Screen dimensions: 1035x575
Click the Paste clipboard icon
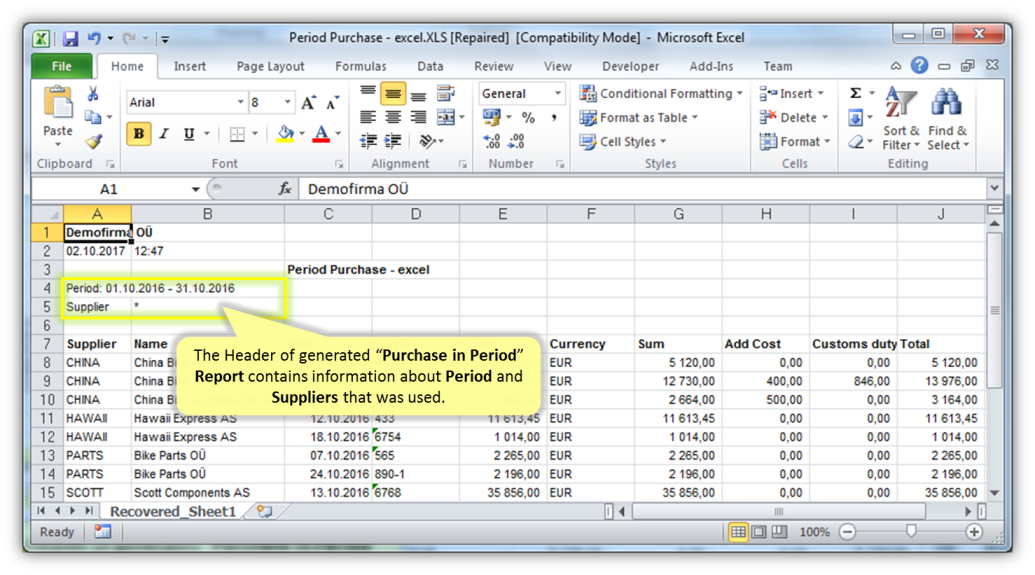(x=58, y=104)
